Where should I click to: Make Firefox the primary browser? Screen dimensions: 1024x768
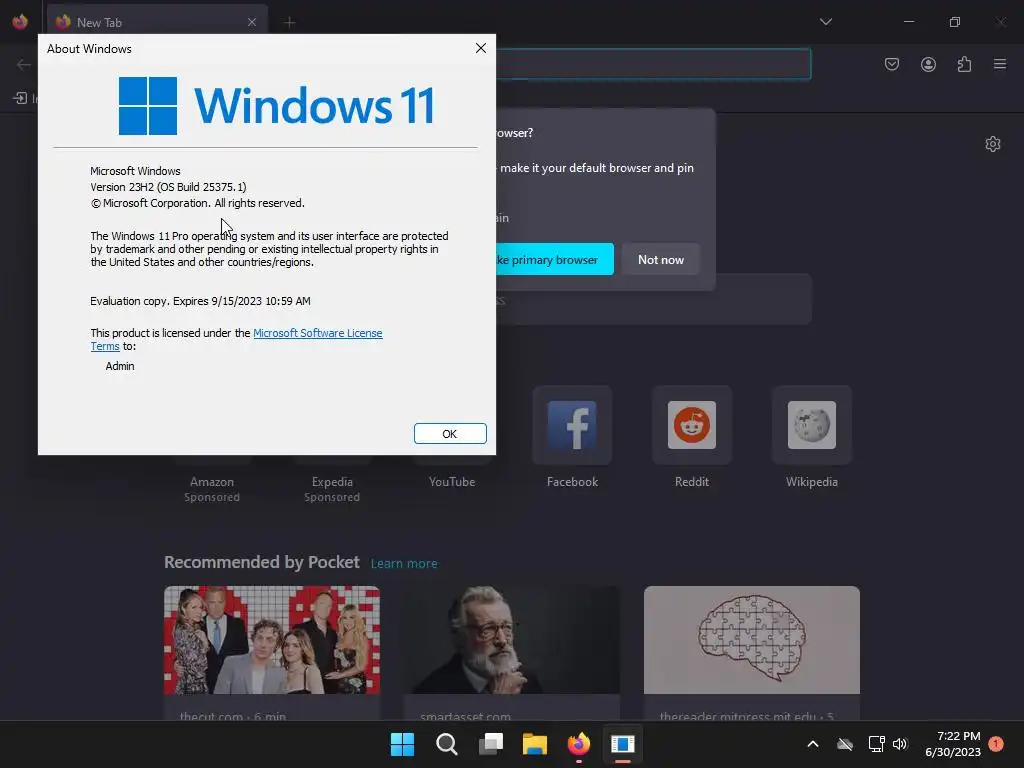click(554, 259)
